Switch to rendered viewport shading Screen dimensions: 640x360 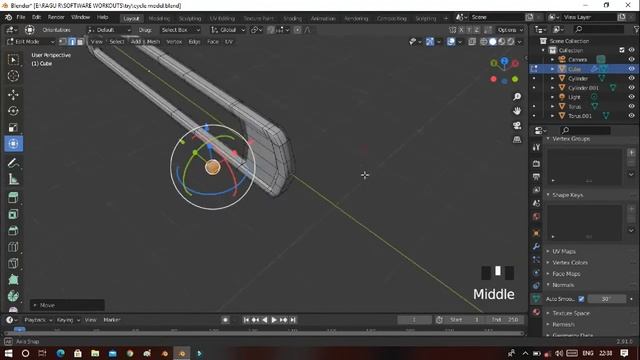[511, 42]
